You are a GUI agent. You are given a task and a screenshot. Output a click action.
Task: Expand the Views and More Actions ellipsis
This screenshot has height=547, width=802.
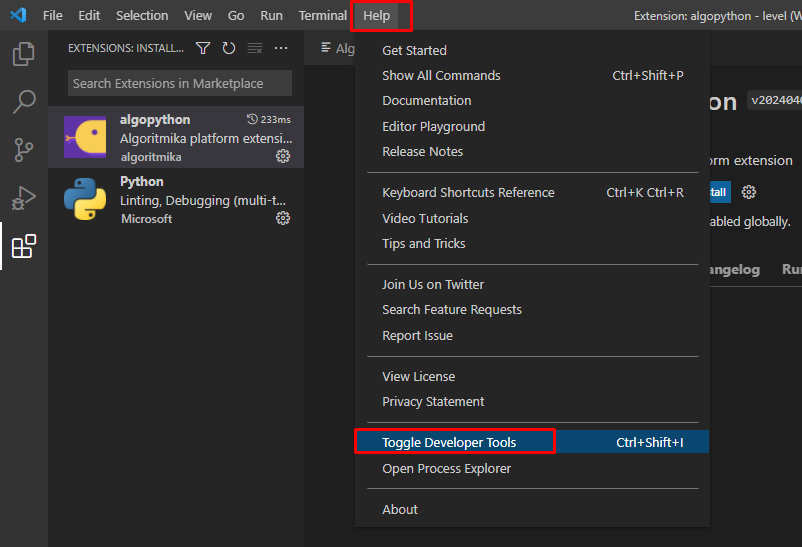[281, 48]
